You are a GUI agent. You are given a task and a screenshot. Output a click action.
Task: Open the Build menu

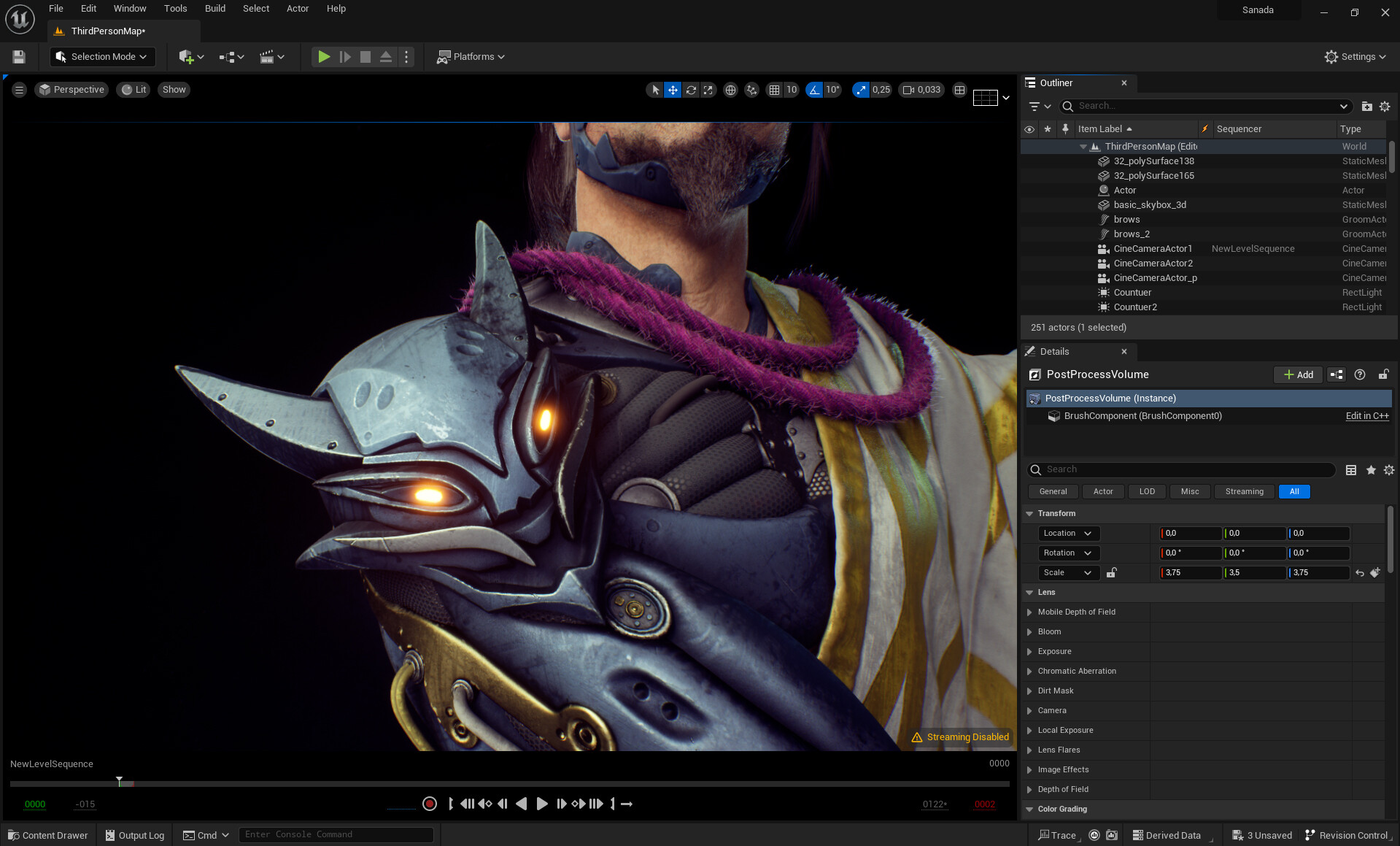tap(214, 9)
